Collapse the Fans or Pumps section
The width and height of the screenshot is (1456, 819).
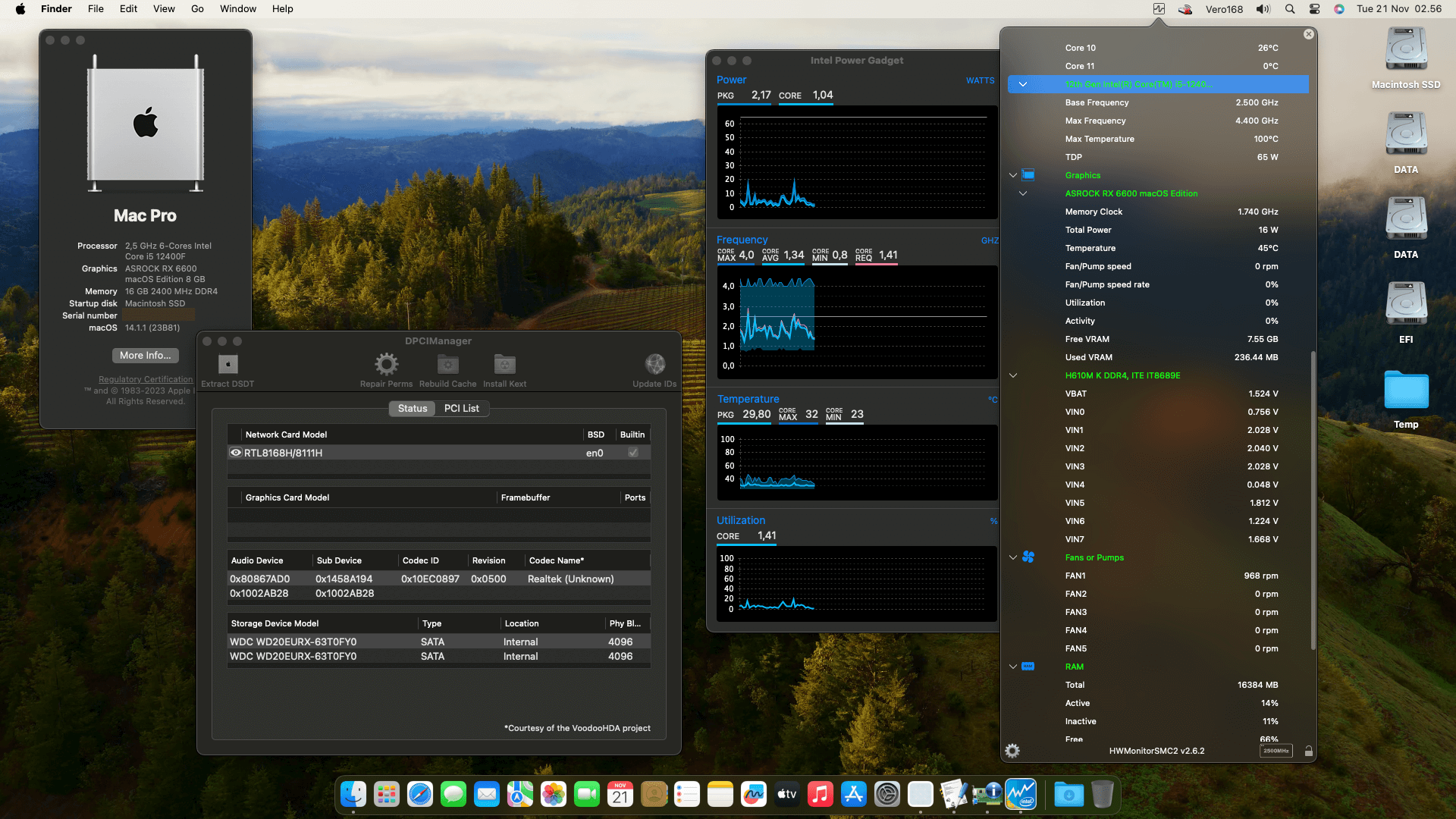click(x=1013, y=557)
